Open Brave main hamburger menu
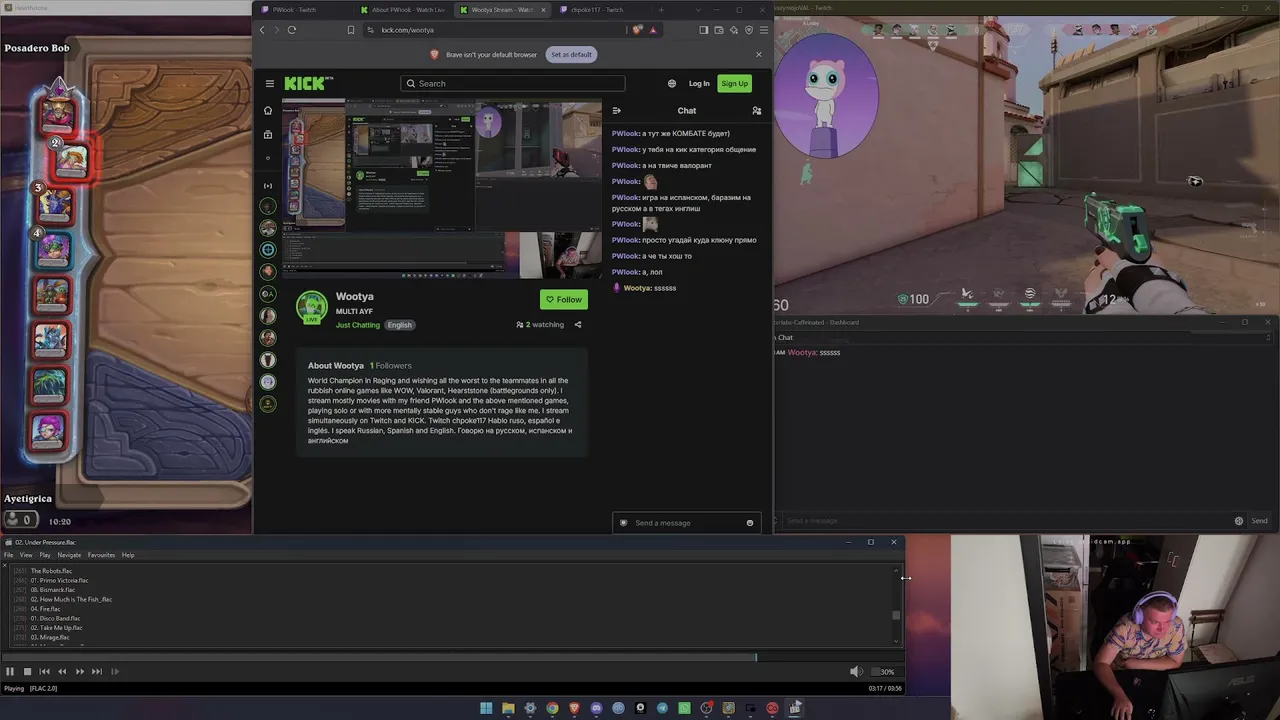Viewport: 1280px width, 720px height. (763, 30)
